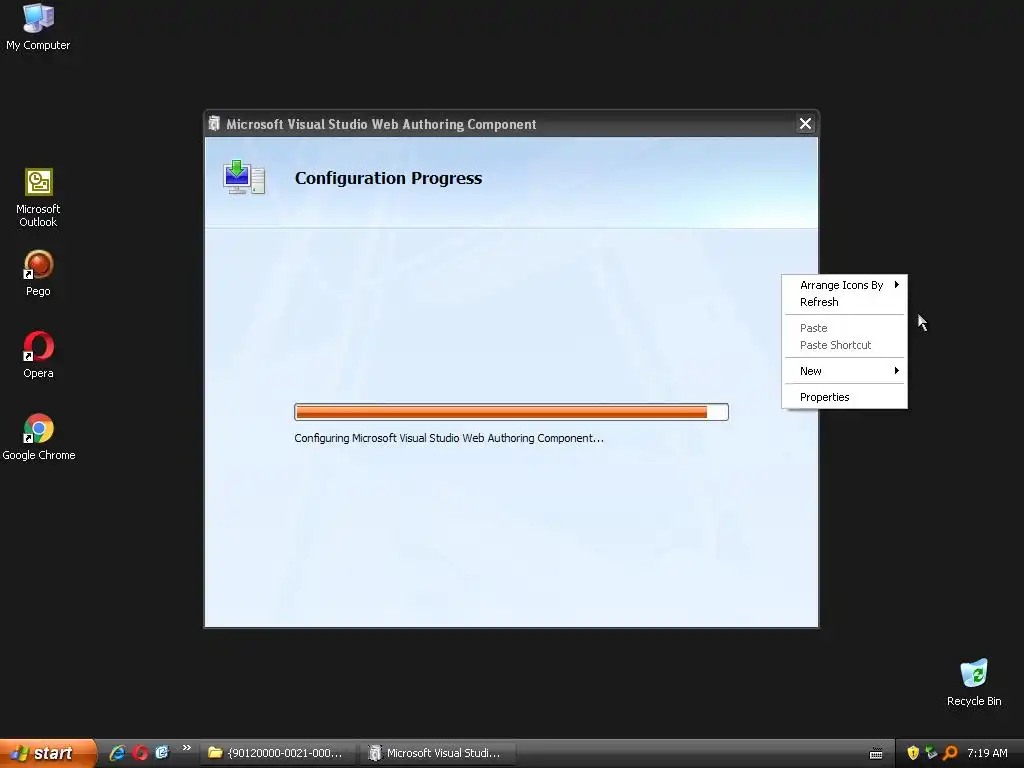Click the orange configuration progress bar
This screenshot has width=1024, height=768.
511,412
